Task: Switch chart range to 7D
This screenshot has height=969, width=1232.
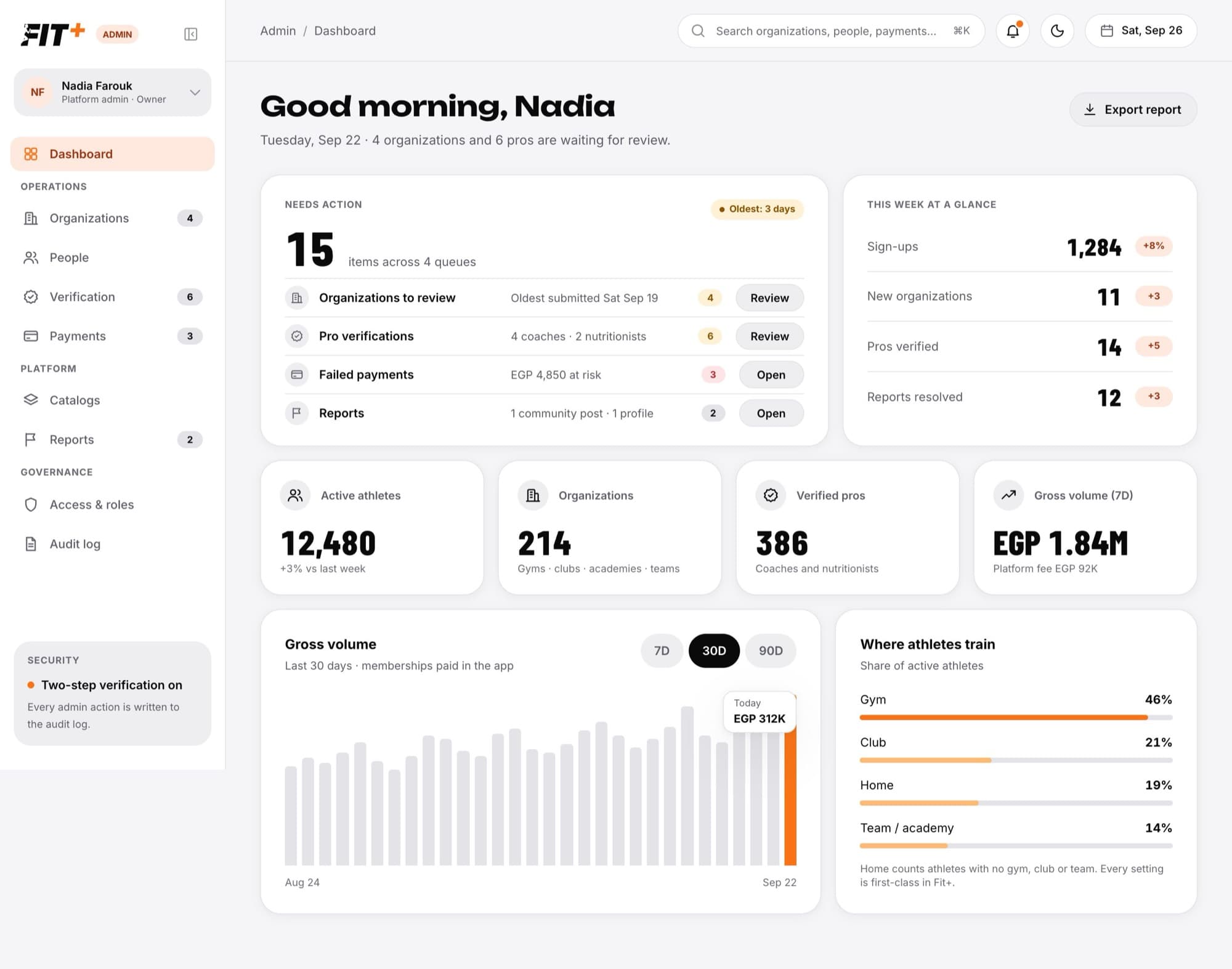Action: (x=662, y=651)
